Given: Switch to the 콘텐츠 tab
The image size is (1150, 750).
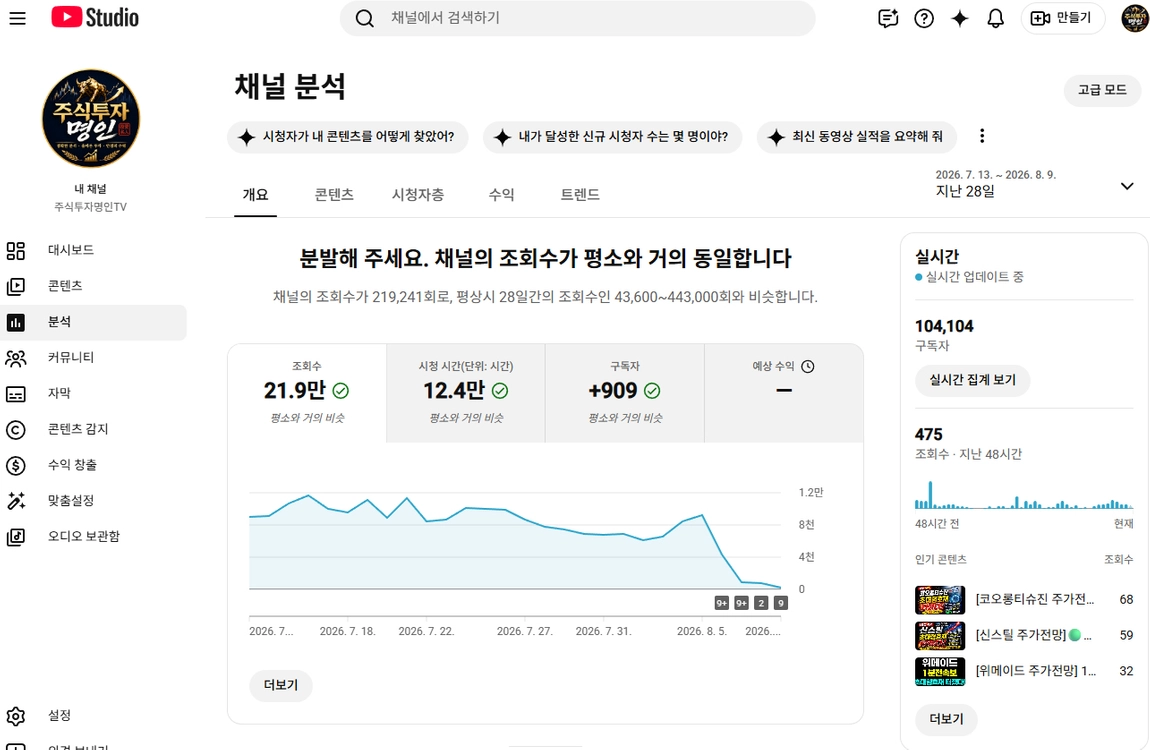Looking at the screenshot, I should [x=334, y=194].
